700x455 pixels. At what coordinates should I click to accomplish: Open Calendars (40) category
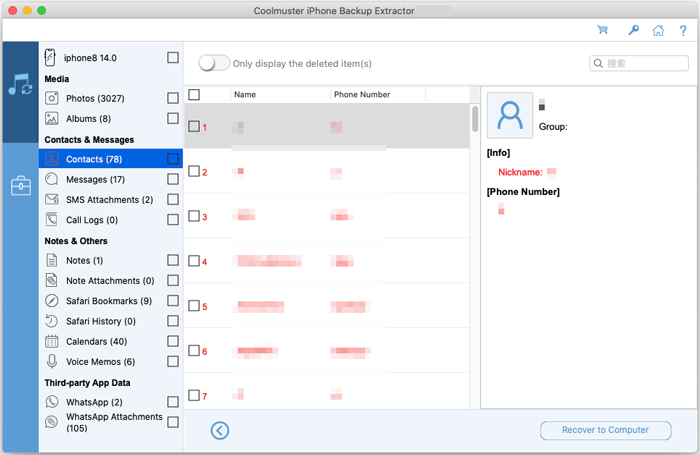coord(111,341)
